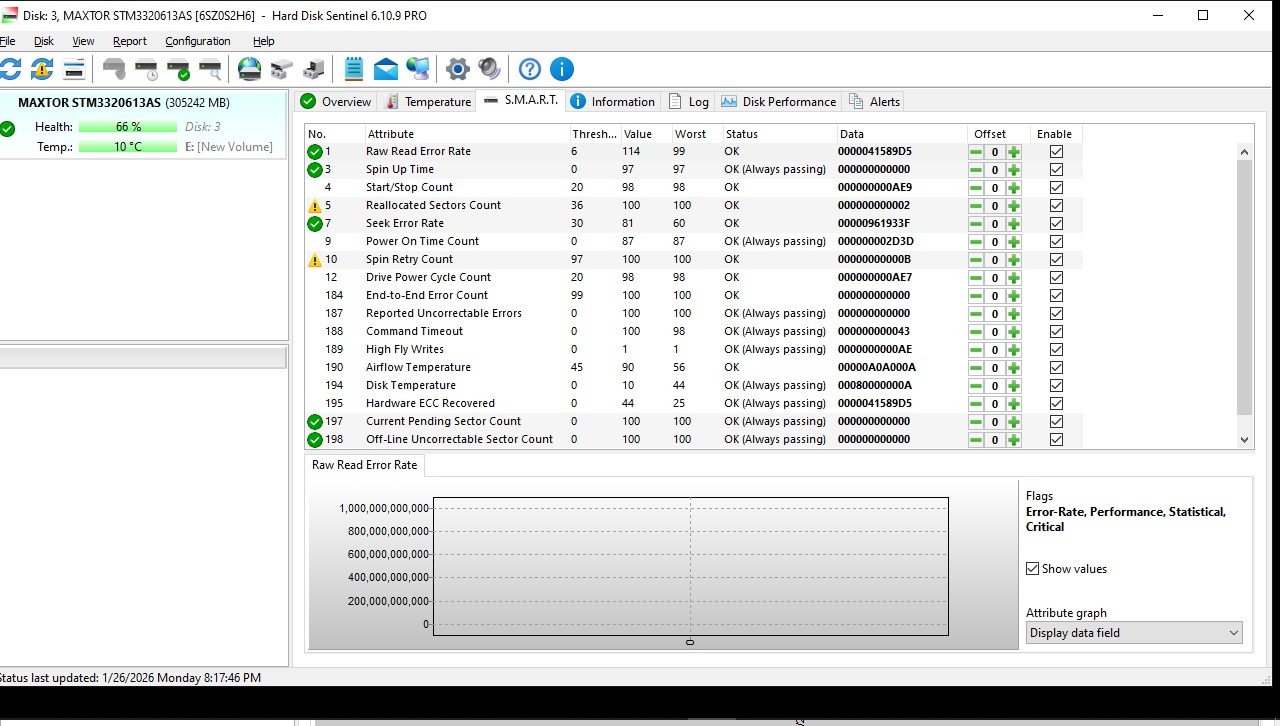Decrease offset for Spin Up Time
This screenshot has width=1280, height=726.
[976, 170]
